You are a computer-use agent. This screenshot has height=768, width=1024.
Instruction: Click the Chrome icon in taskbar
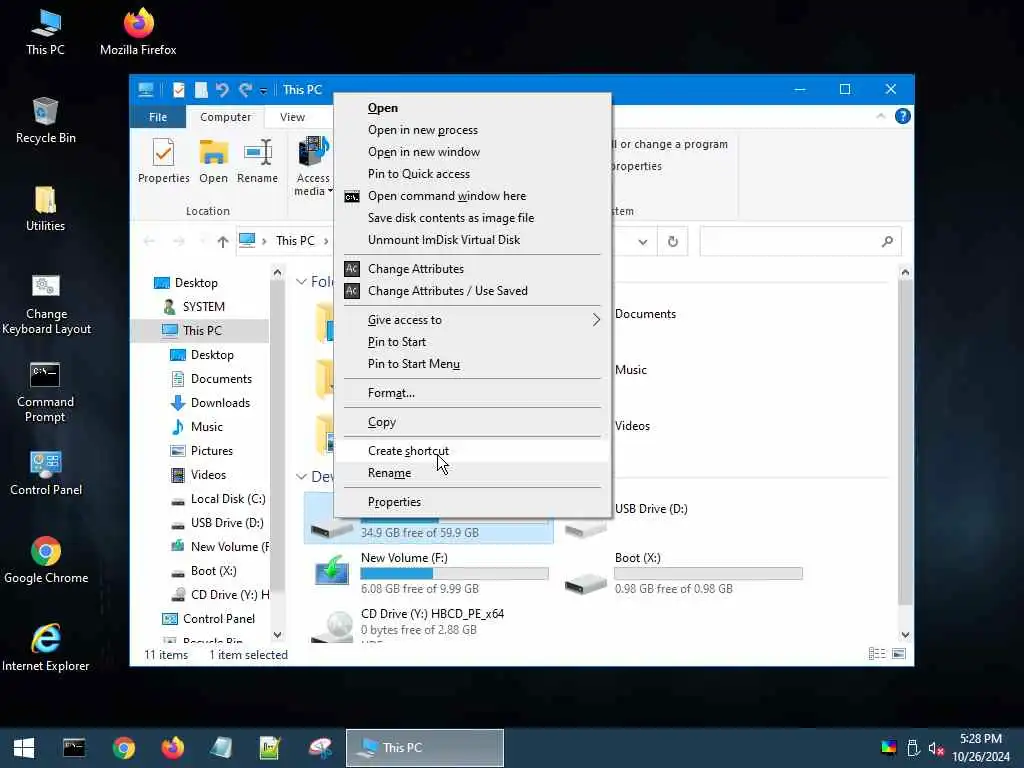click(x=123, y=748)
